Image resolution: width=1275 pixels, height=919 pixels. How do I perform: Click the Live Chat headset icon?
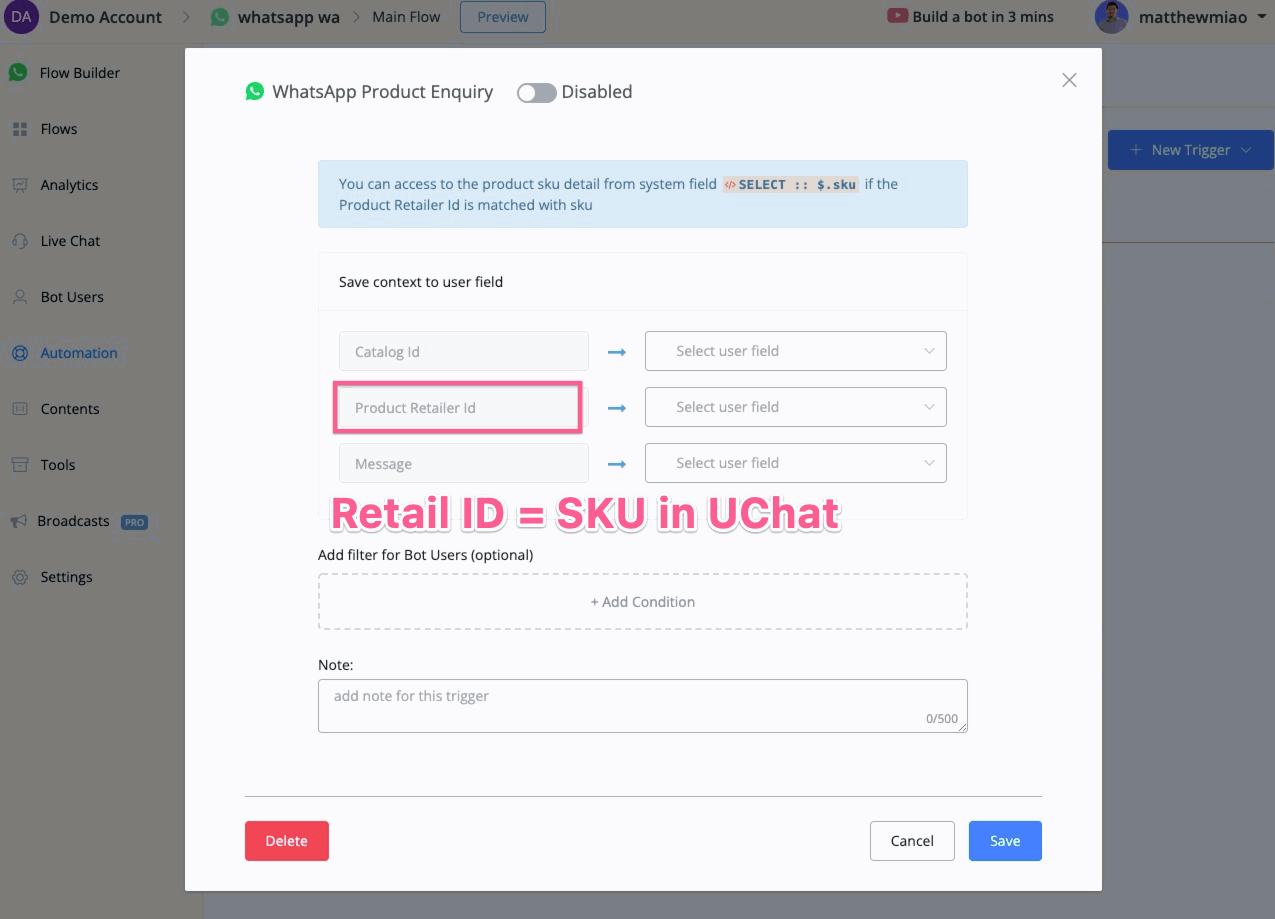(x=19, y=241)
